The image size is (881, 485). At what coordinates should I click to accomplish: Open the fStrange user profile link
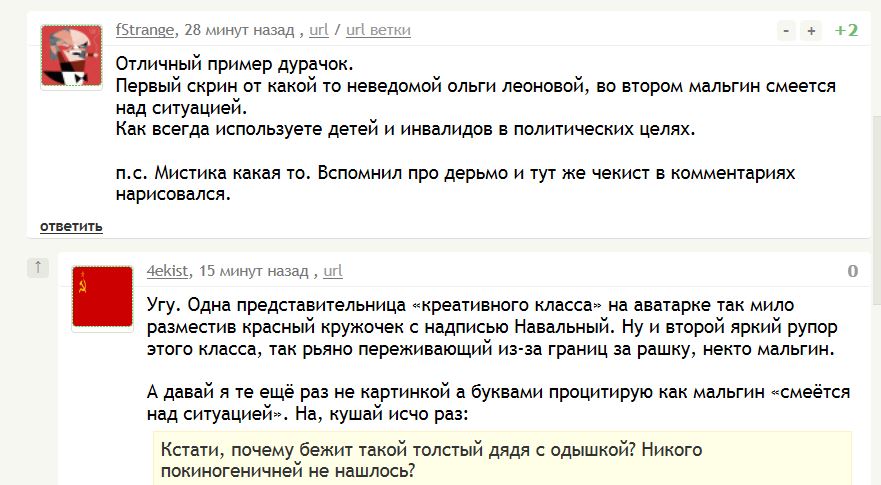pos(145,30)
